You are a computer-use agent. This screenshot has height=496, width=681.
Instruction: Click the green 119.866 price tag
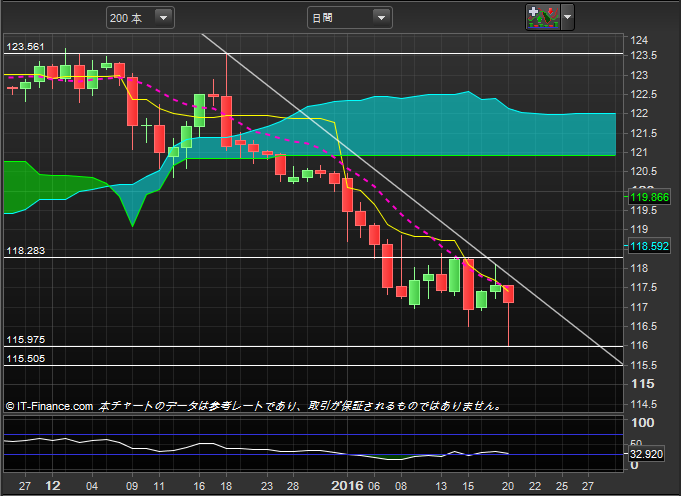(649, 197)
